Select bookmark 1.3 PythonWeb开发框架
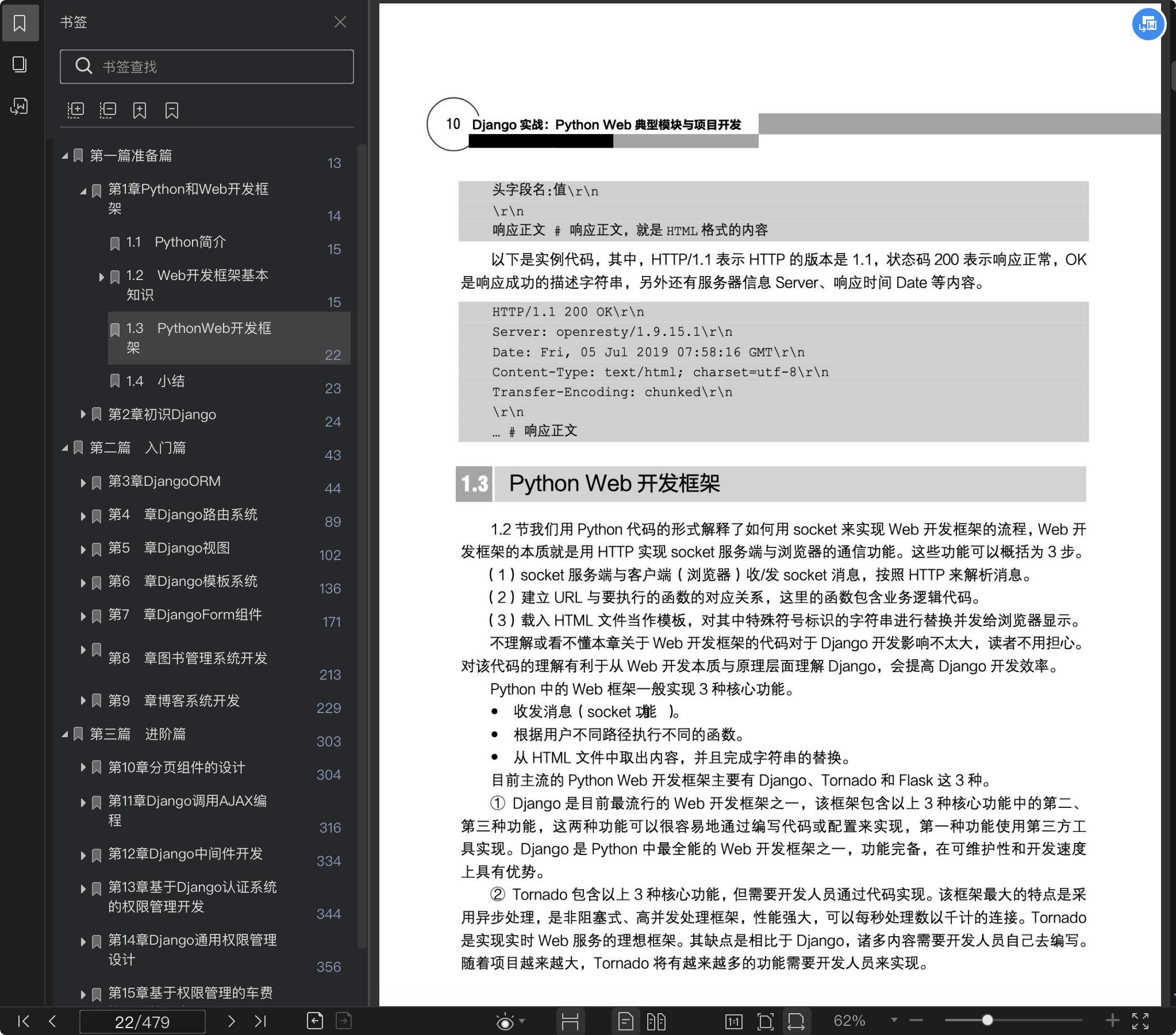Screen dimensions: 1176x1035 click(229, 338)
